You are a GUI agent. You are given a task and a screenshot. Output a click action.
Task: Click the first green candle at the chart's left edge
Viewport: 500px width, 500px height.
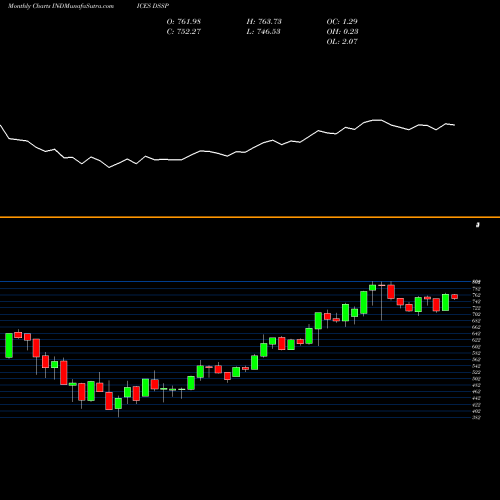(x=9, y=345)
